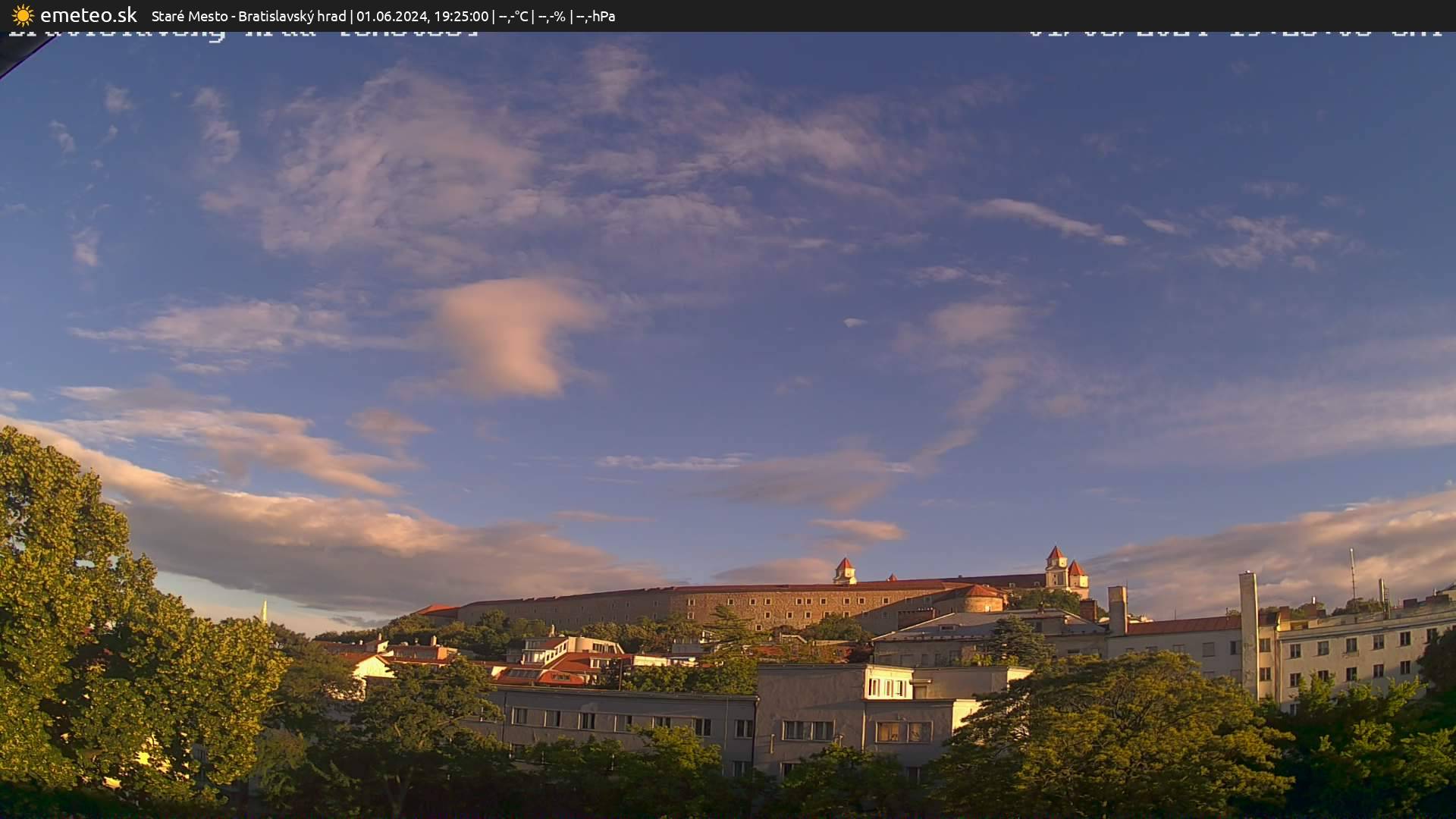Image resolution: width=1456 pixels, height=819 pixels.
Task: Click the temperature °C reading
Action: 513,16
